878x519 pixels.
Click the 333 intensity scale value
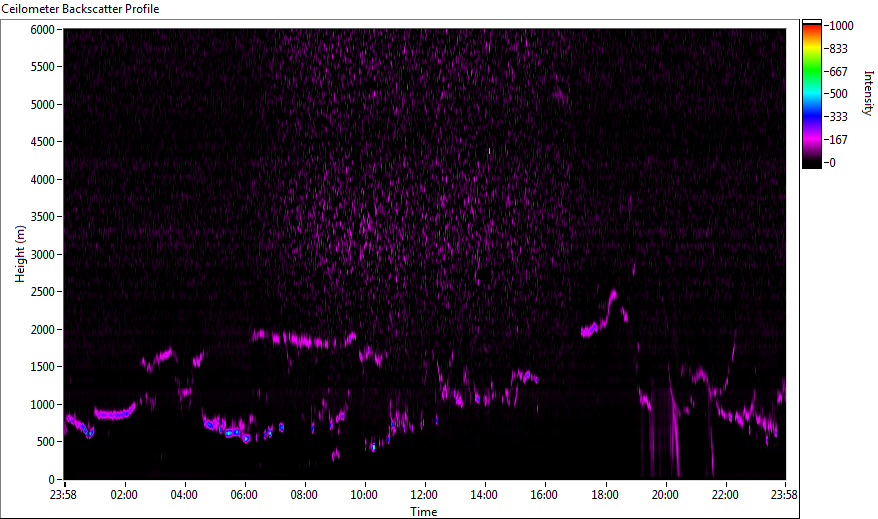[x=838, y=116]
